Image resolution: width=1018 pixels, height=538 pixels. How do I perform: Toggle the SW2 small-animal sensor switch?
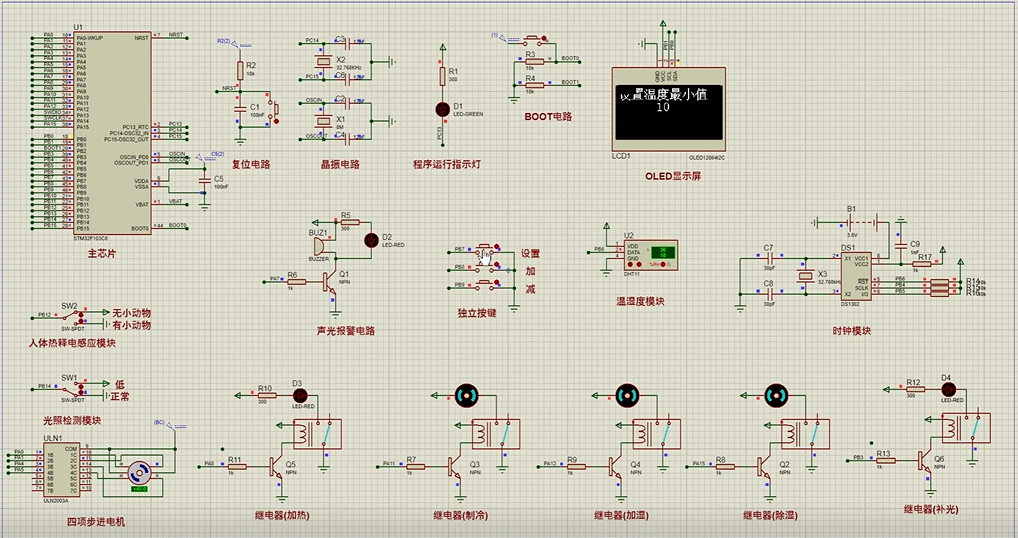point(74,316)
